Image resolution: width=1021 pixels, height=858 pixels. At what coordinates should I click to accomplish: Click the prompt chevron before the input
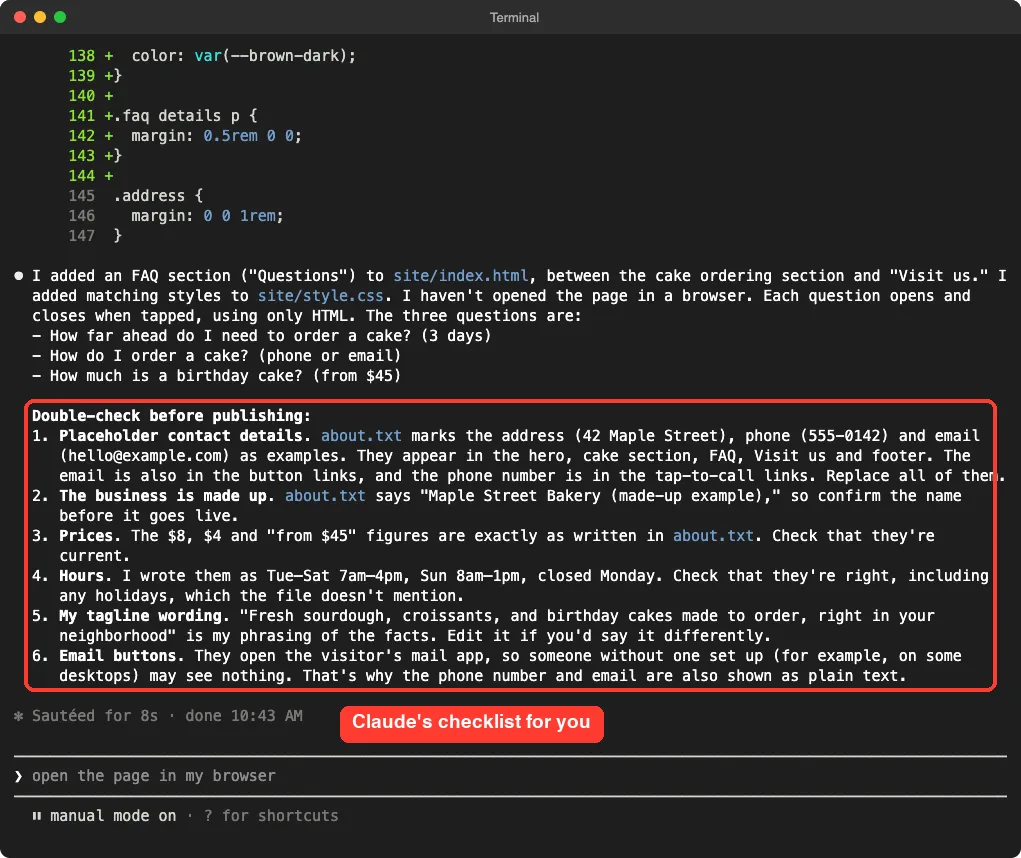click(18, 777)
